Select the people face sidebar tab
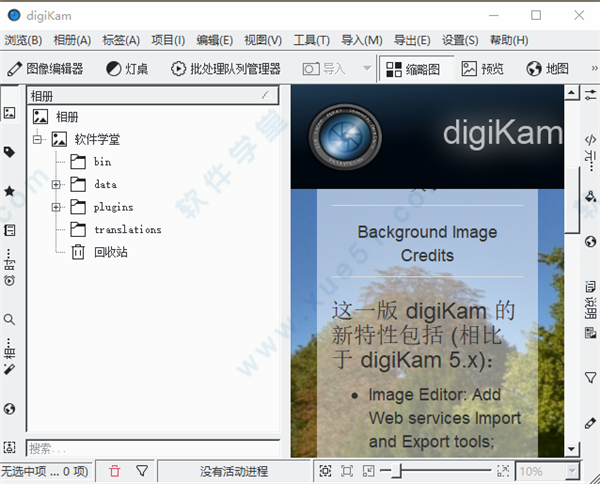The width and height of the screenshot is (600, 484). (10, 447)
